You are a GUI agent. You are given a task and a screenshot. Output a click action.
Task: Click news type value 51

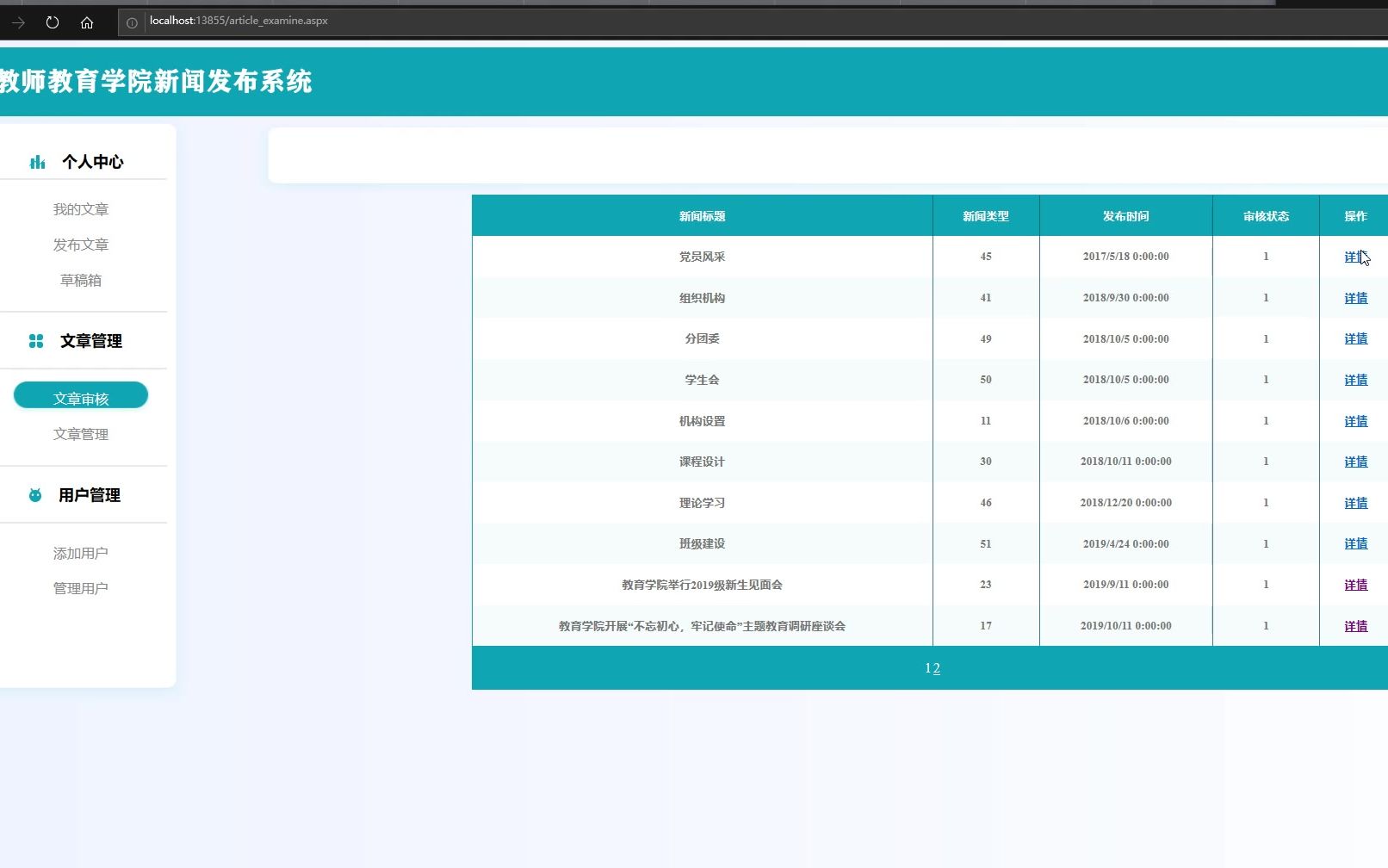tap(986, 543)
